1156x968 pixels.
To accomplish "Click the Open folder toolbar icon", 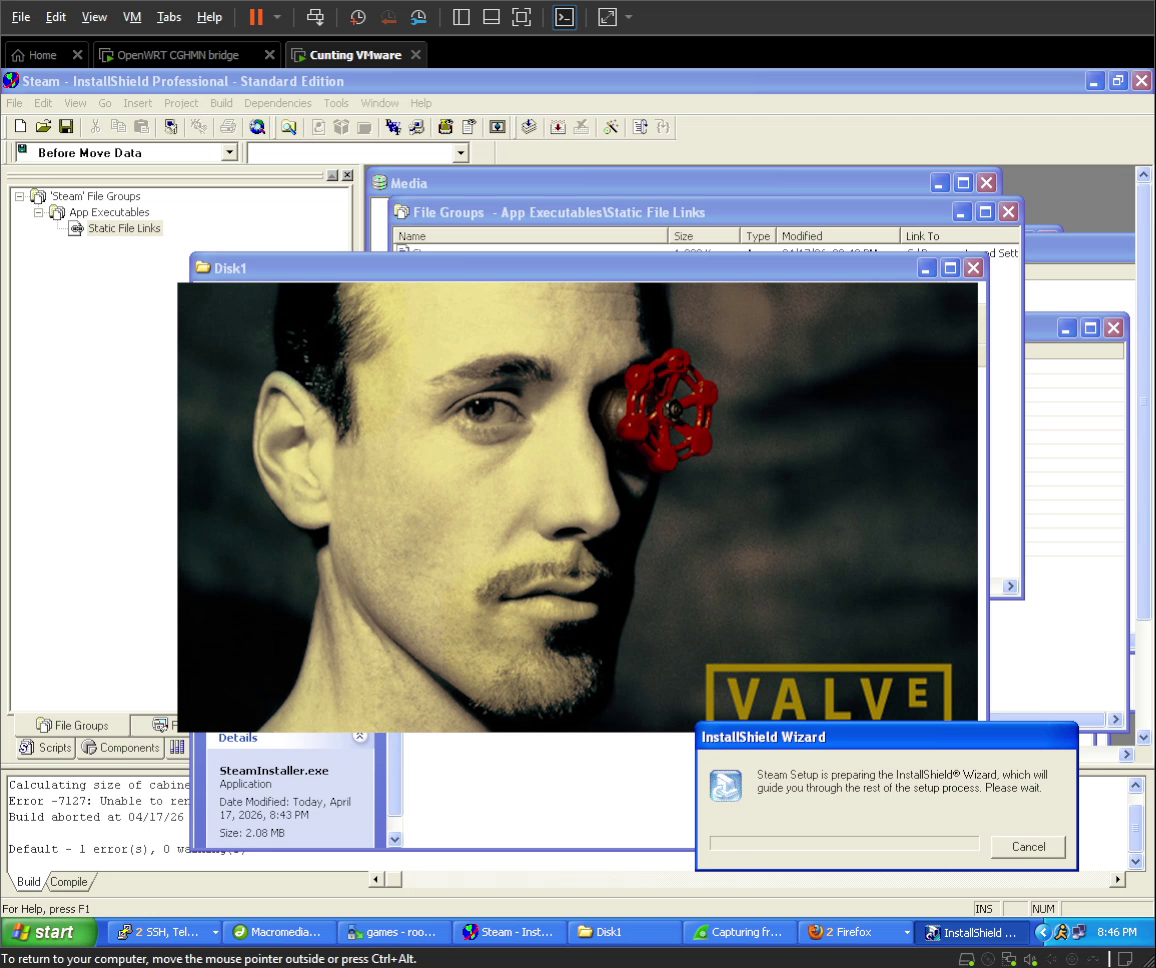I will click(43, 127).
